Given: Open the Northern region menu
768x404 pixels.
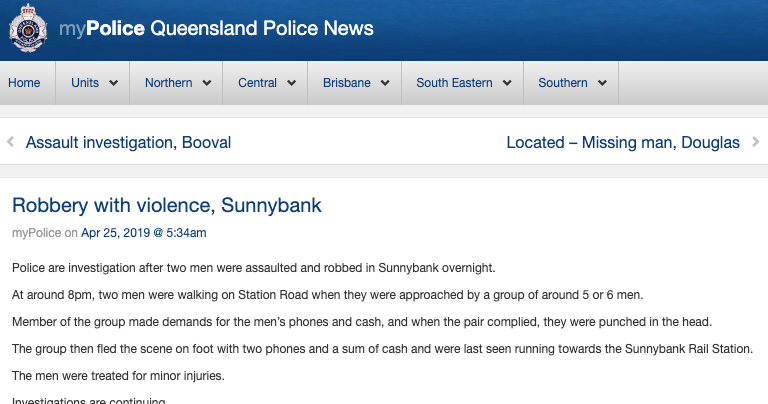Looking at the screenshot, I should (x=168, y=83).
